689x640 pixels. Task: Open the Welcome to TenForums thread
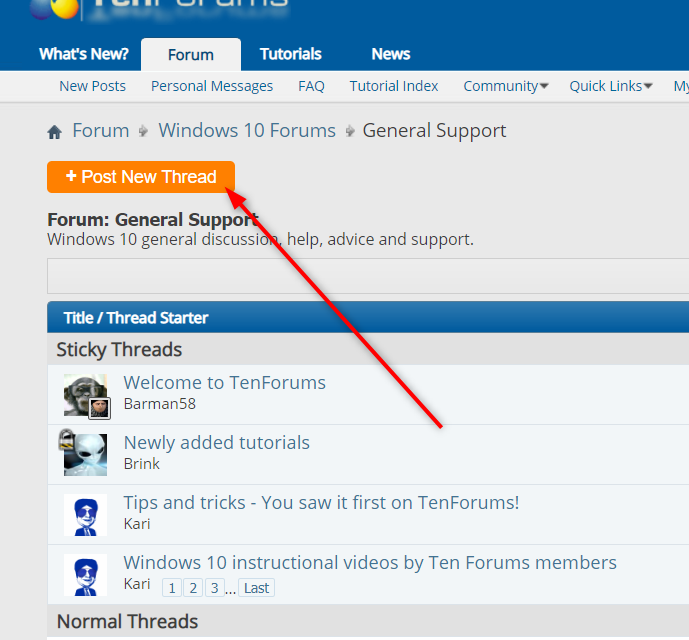[x=225, y=382]
